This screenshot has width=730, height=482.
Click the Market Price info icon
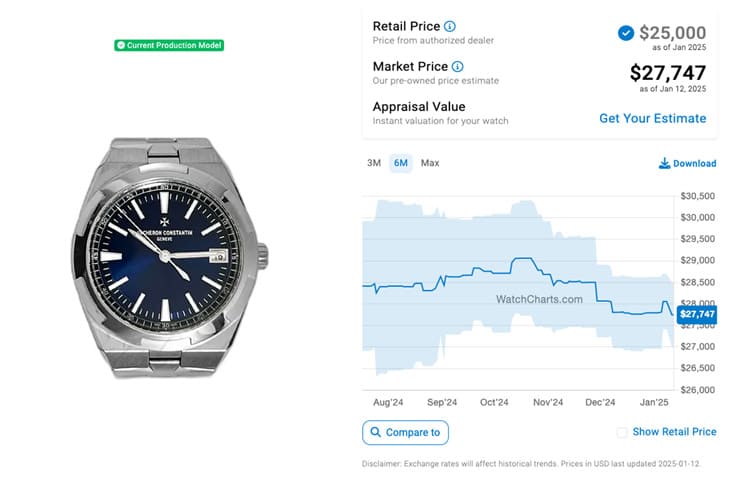click(458, 67)
